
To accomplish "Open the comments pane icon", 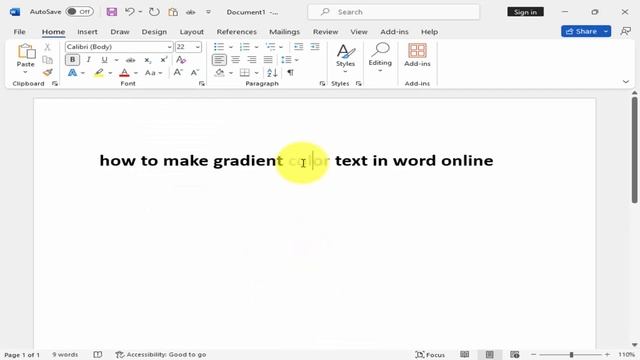I will [x=625, y=31].
